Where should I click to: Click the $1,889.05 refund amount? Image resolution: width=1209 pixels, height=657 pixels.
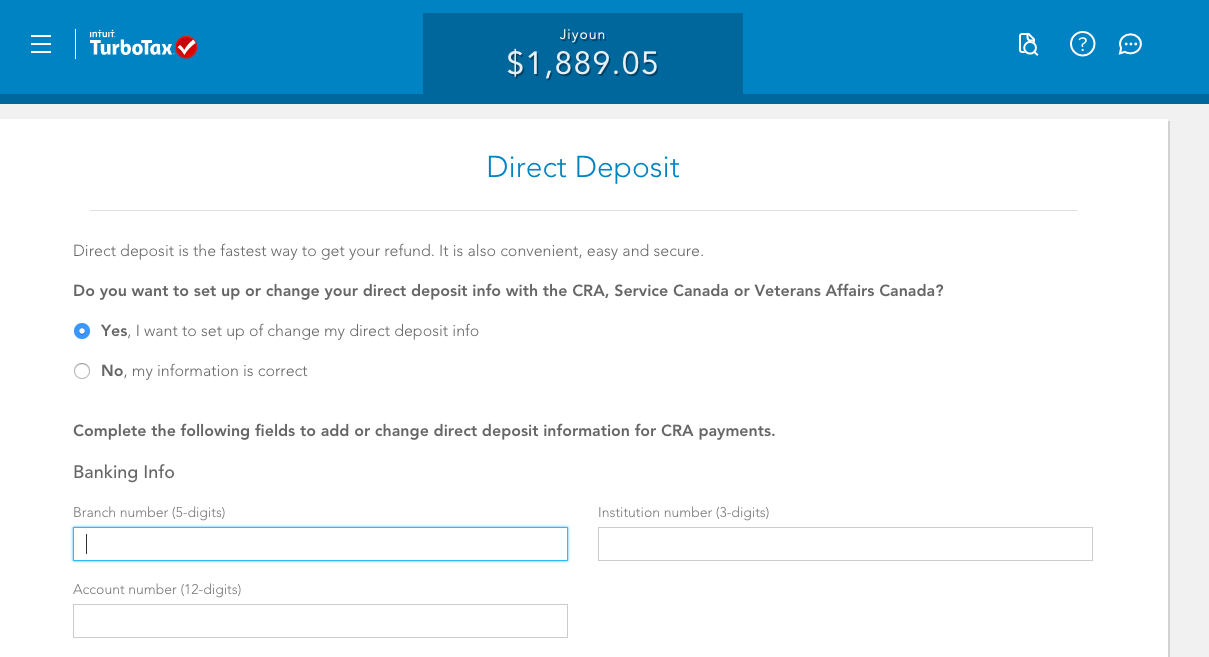583,64
